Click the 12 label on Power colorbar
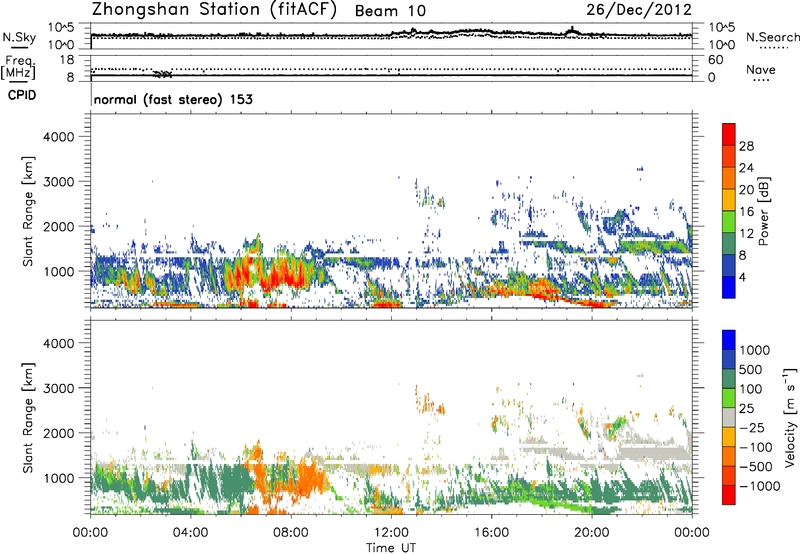Image resolution: width=800 pixels, height=554 pixels. pos(746,234)
